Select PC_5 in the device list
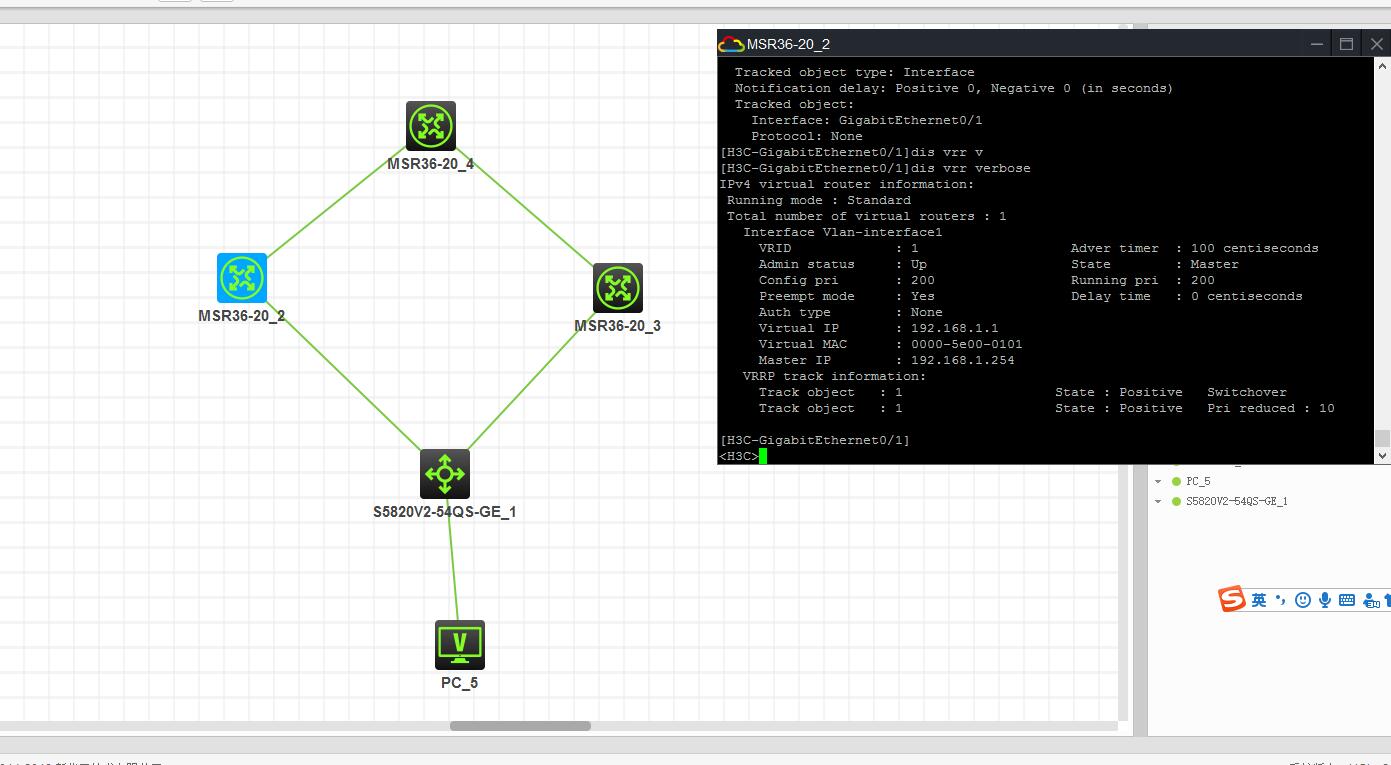Image resolution: width=1391 pixels, height=765 pixels. (x=1198, y=481)
